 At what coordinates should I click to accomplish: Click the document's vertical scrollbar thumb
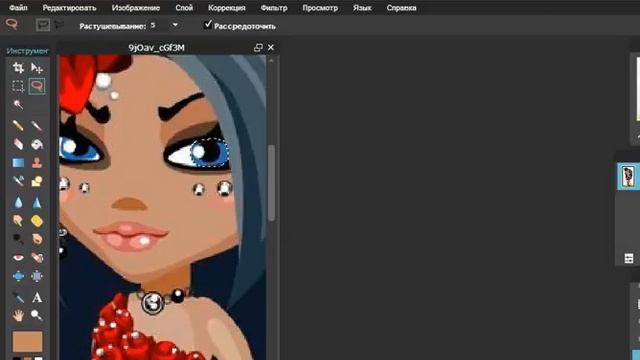tap(271, 183)
